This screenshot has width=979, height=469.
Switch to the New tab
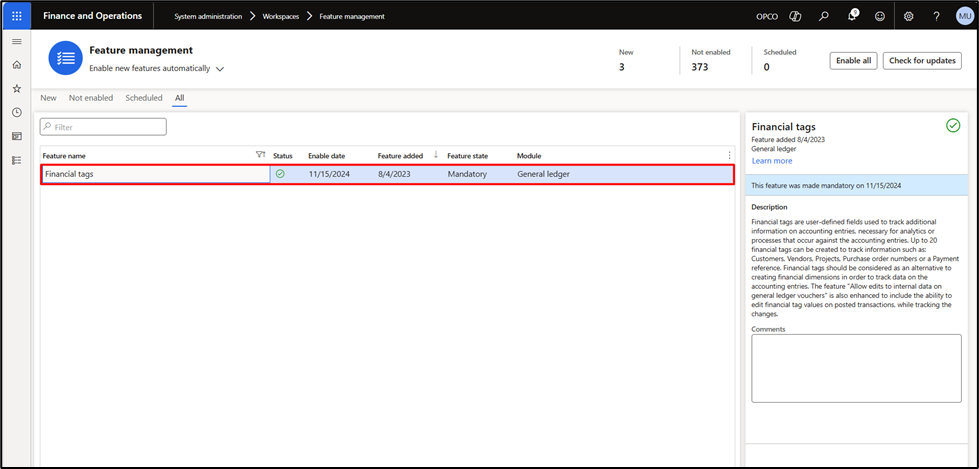coord(48,98)
